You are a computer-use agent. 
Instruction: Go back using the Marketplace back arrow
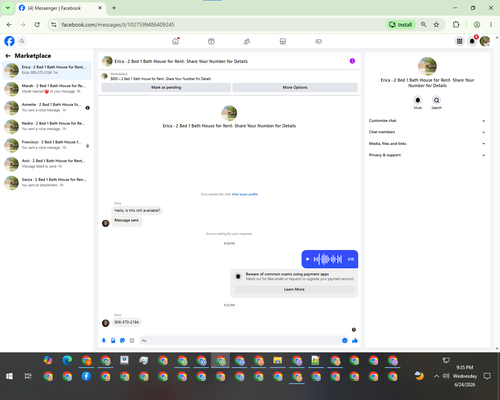(8, 56)
